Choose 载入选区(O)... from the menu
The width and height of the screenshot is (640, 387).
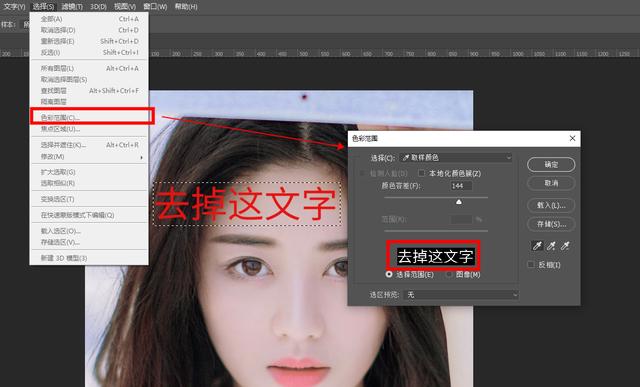tap(89, 231)
